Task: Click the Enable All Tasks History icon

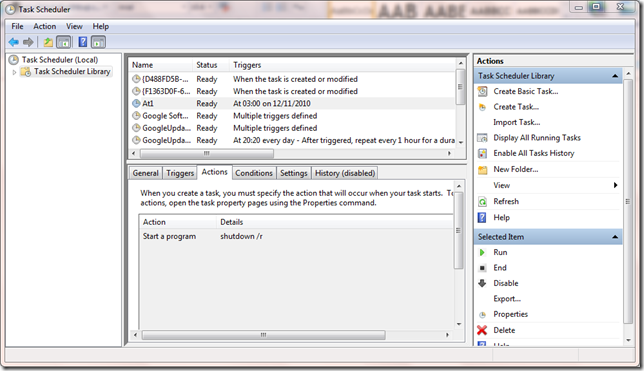Action: pyautogui.click(x=483, y=153)
